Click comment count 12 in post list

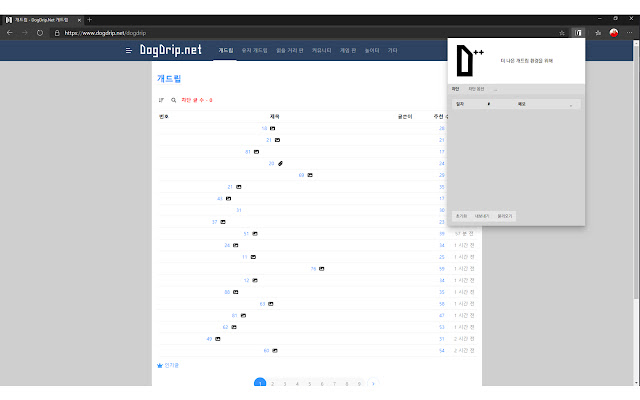247,280
